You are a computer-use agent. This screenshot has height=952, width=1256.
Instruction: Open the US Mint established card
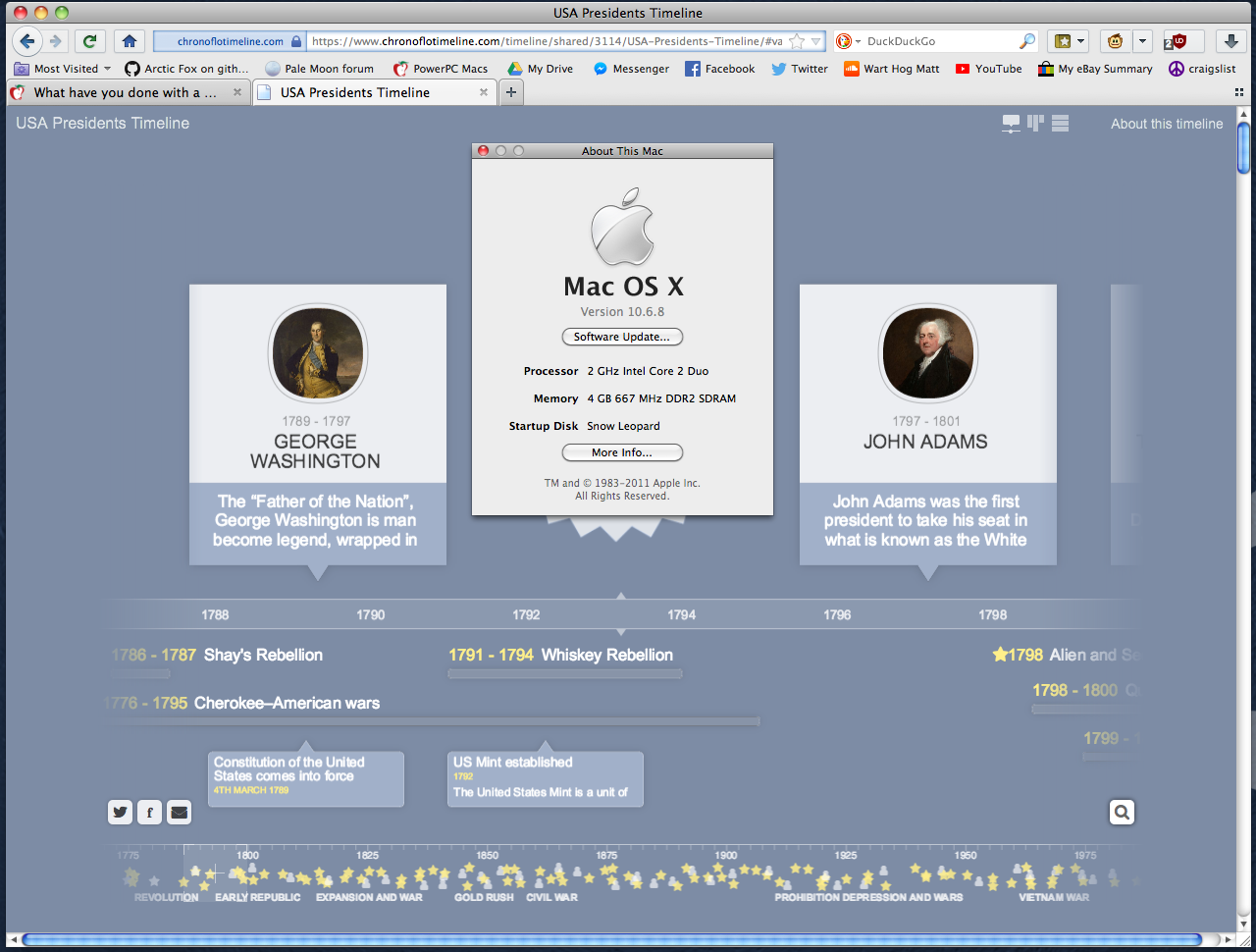coord(546,778)
